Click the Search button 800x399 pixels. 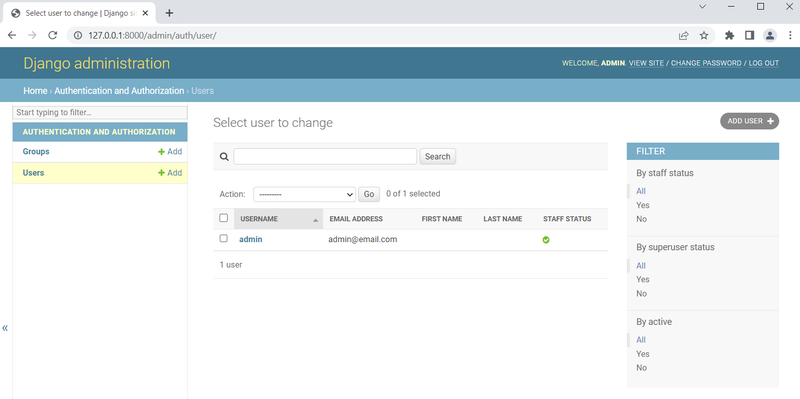pos(438,157)
